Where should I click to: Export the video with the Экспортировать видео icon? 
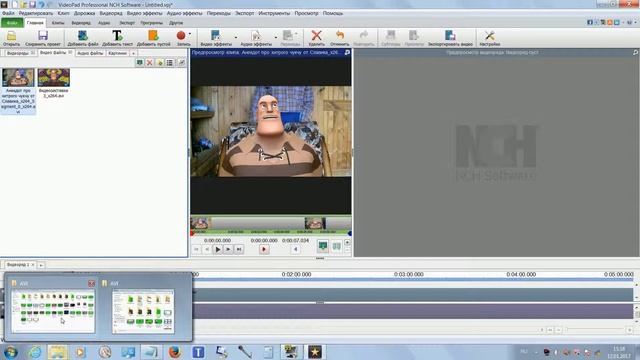point(450,38)
